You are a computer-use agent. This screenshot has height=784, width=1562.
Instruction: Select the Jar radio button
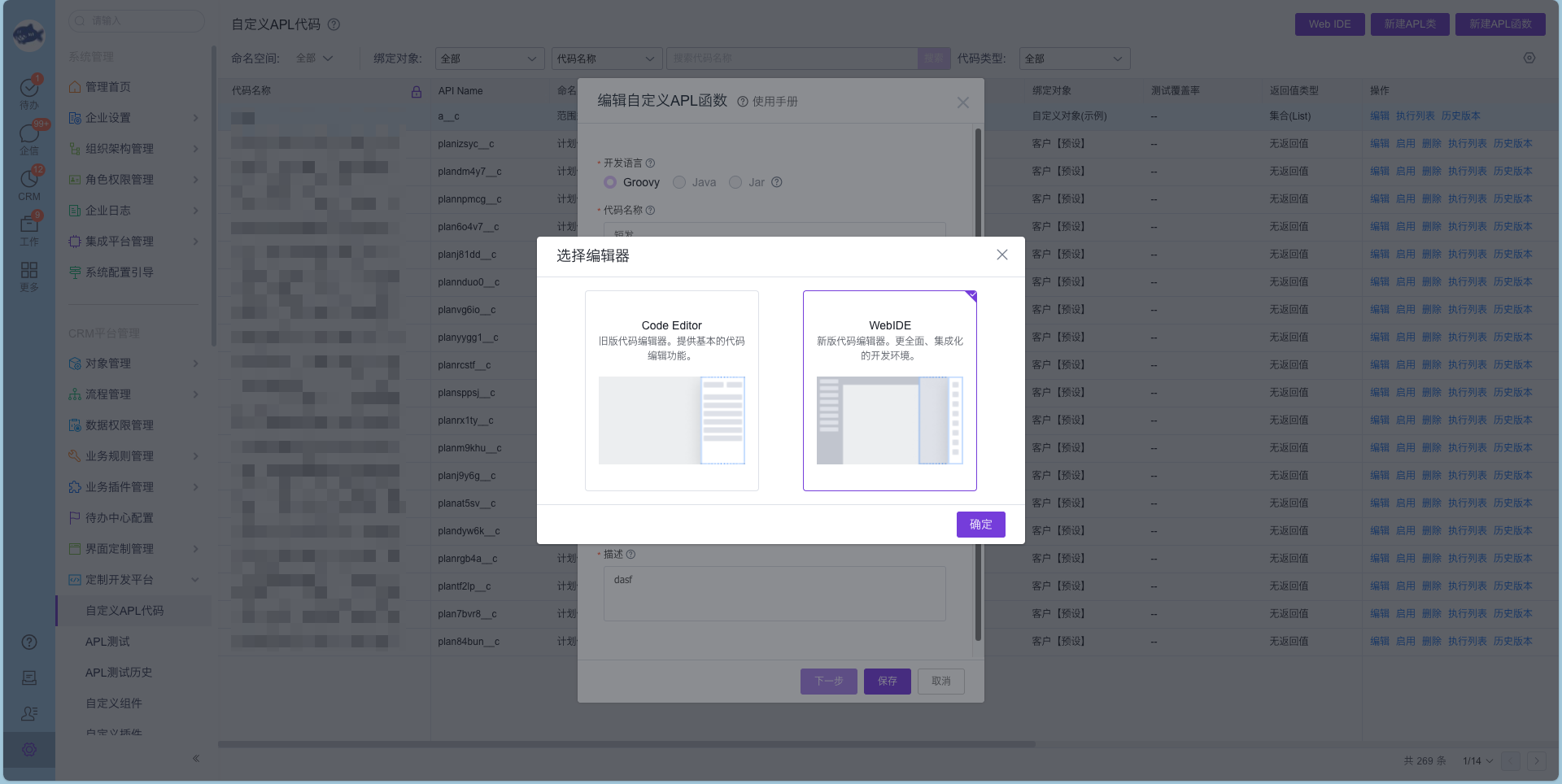click(x=735, y=182)
